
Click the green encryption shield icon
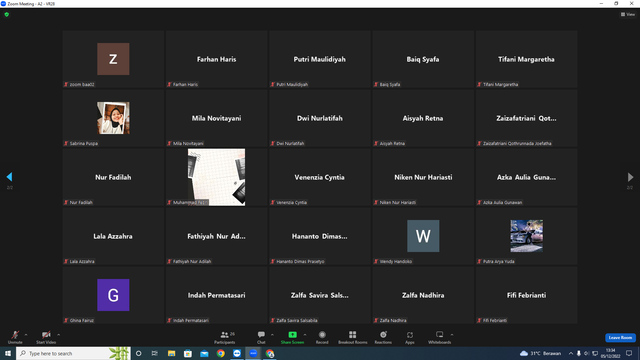click(7, 14)
